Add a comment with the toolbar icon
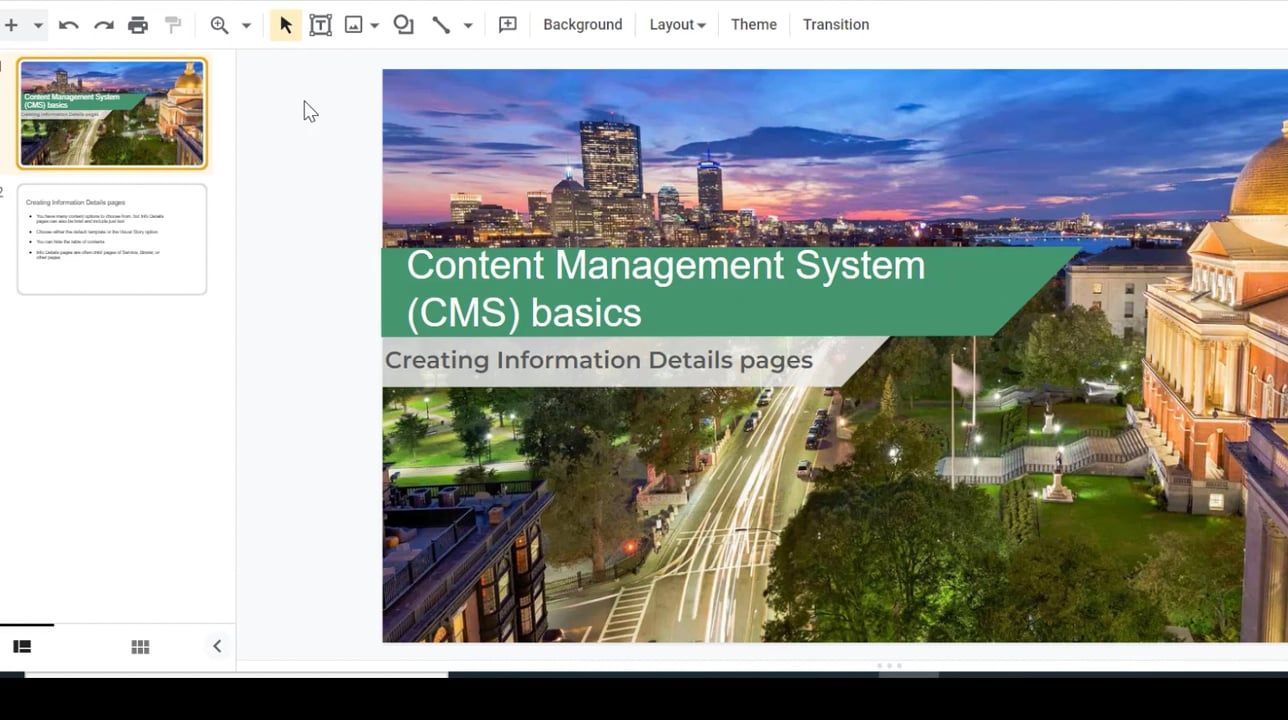The image size is (1288, 720). coord(507,25)
